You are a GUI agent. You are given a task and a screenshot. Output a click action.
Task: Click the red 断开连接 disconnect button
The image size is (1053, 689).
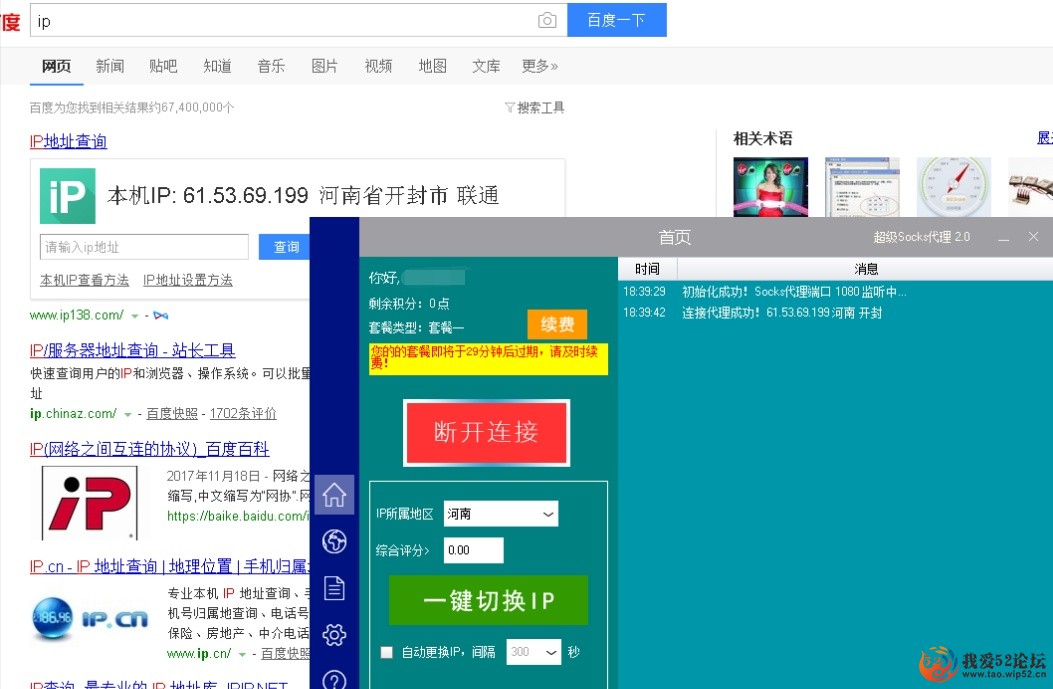tap(486, 432)
